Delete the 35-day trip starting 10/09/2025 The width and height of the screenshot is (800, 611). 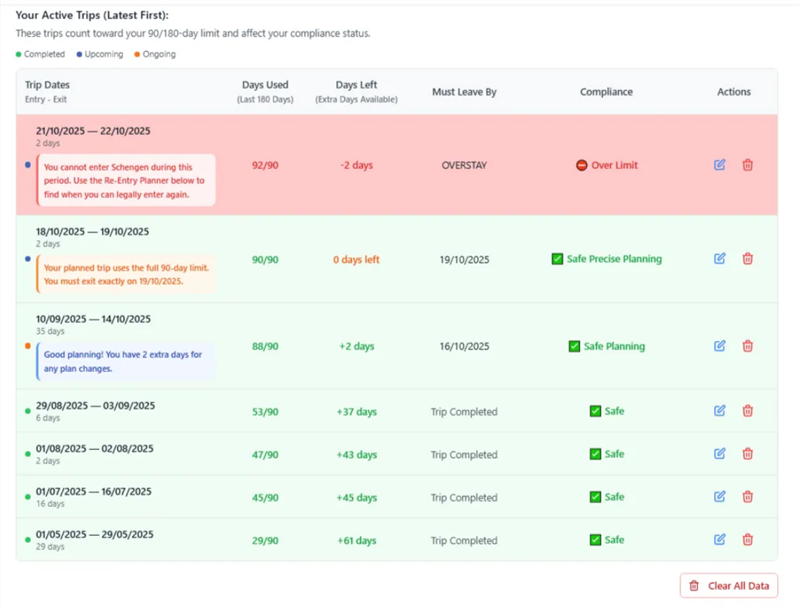(747, 346)
